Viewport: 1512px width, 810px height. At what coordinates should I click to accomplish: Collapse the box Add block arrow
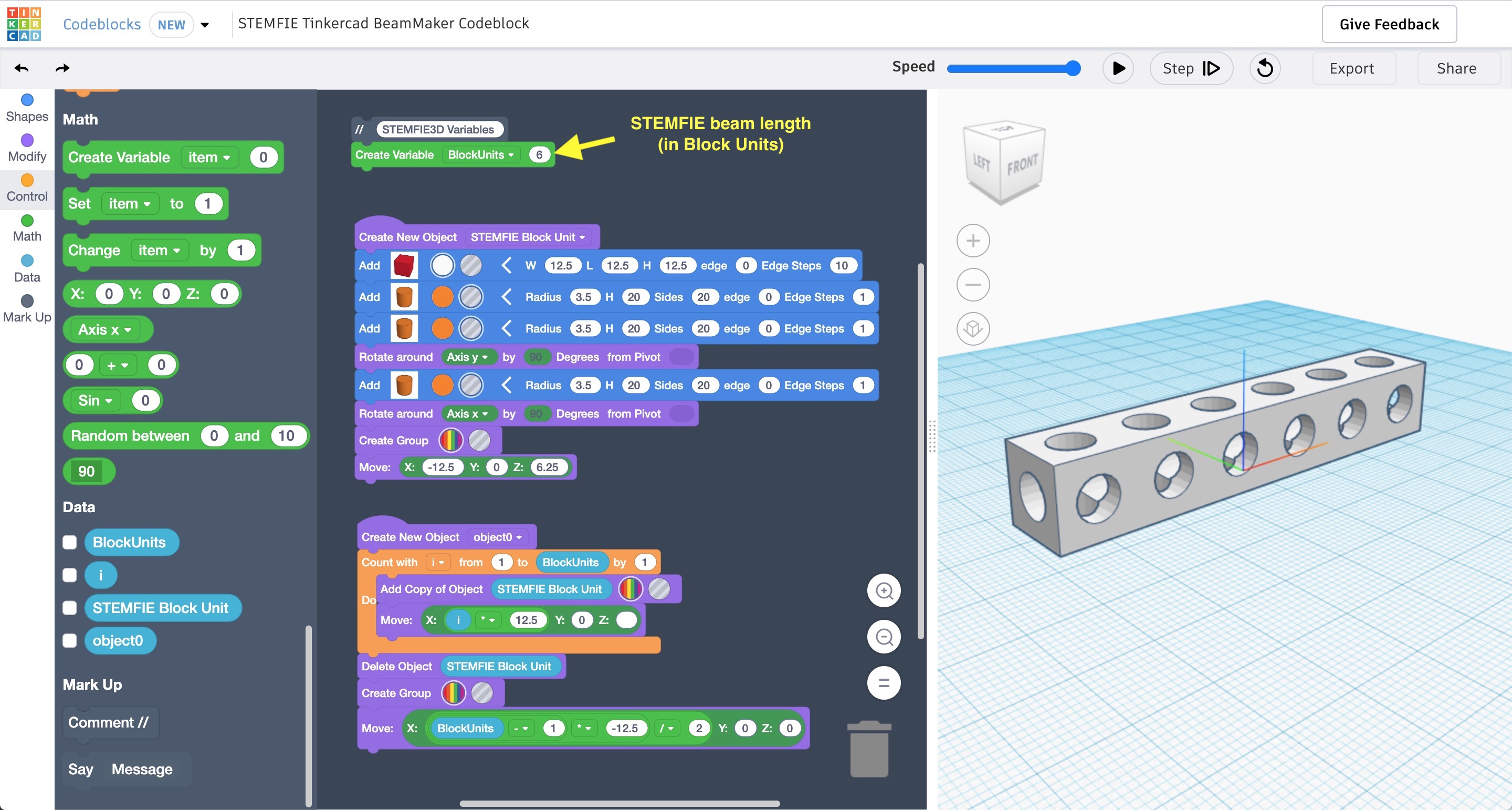[x=507, y=265]
